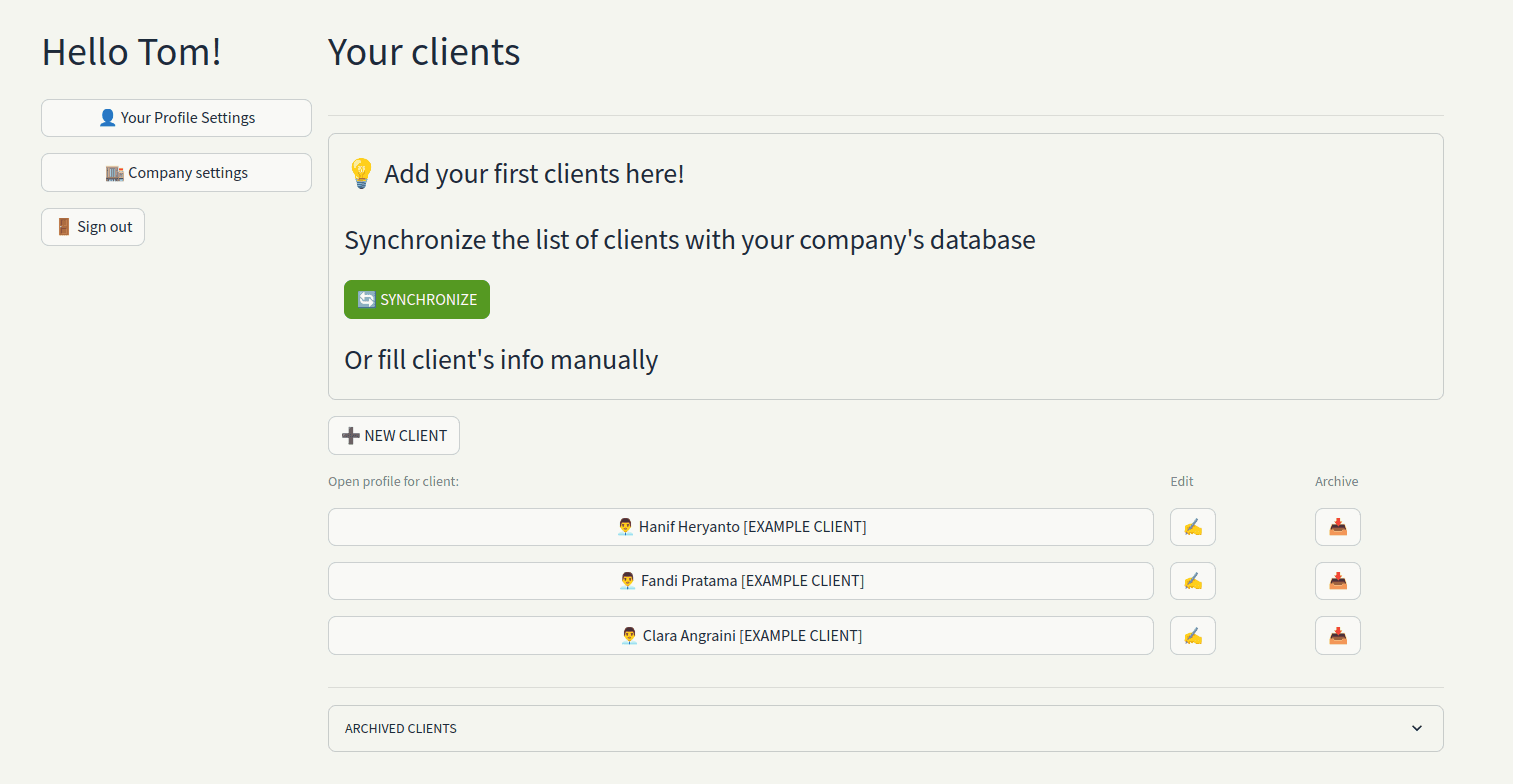1513x784 pixels.
Task: Edit Clara Angraini's client details
Action: tap(1193, 635)
